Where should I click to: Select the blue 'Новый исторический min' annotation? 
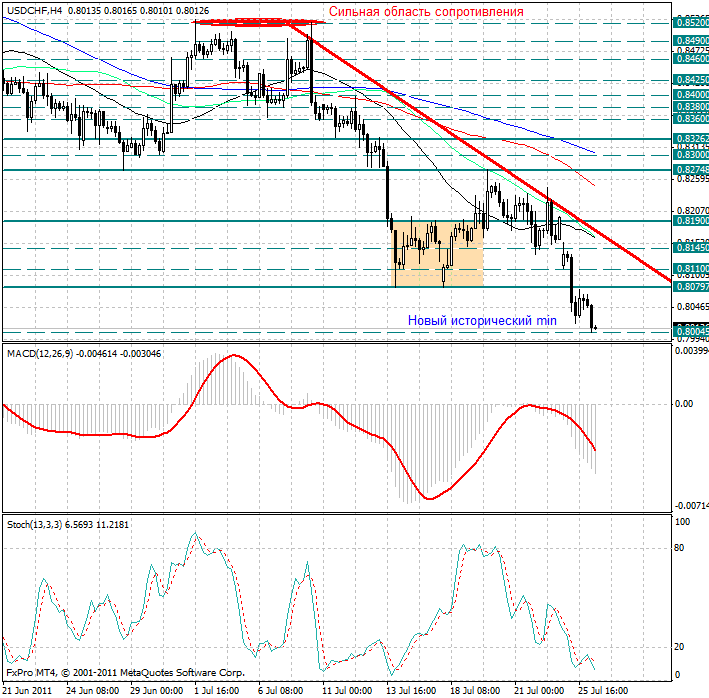(481, 320)
